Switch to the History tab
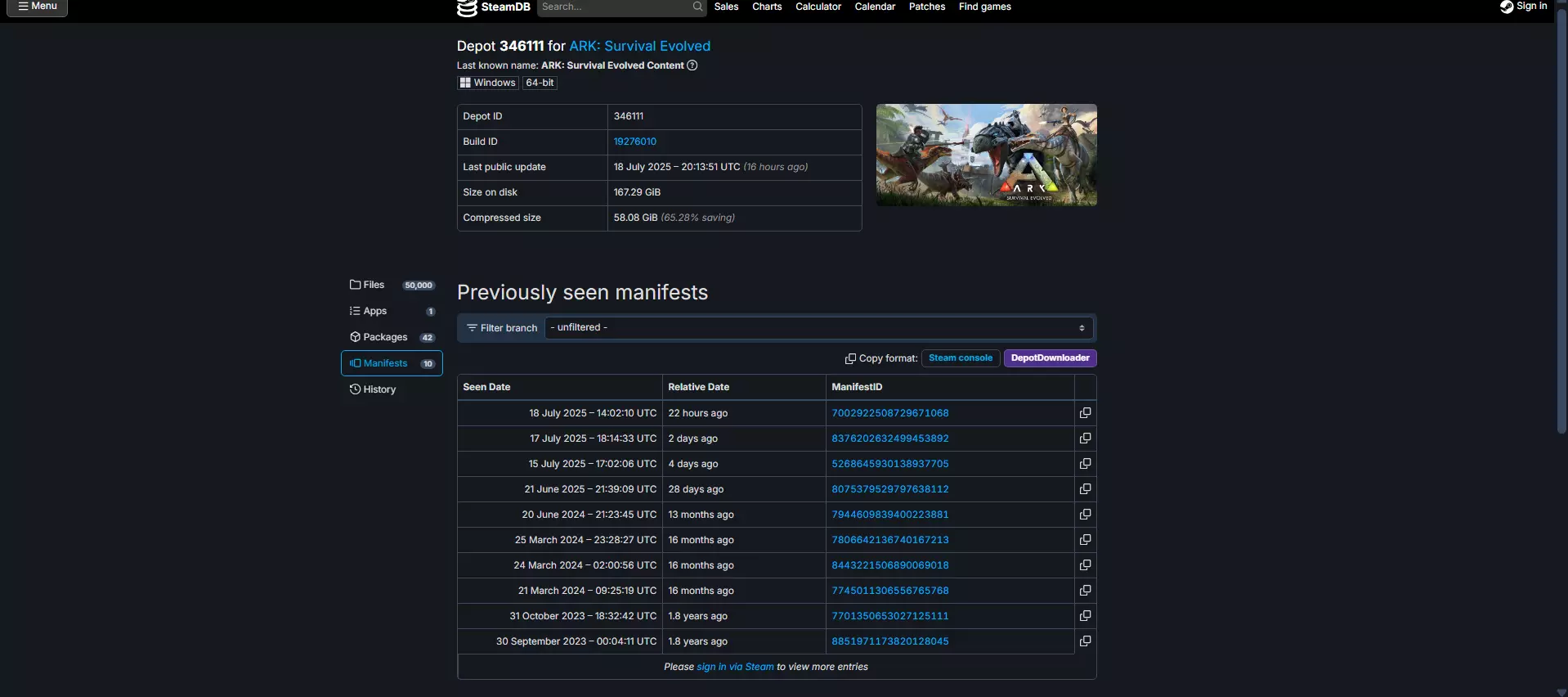The width and height of the screenshot is (1568, 697). 392,389
